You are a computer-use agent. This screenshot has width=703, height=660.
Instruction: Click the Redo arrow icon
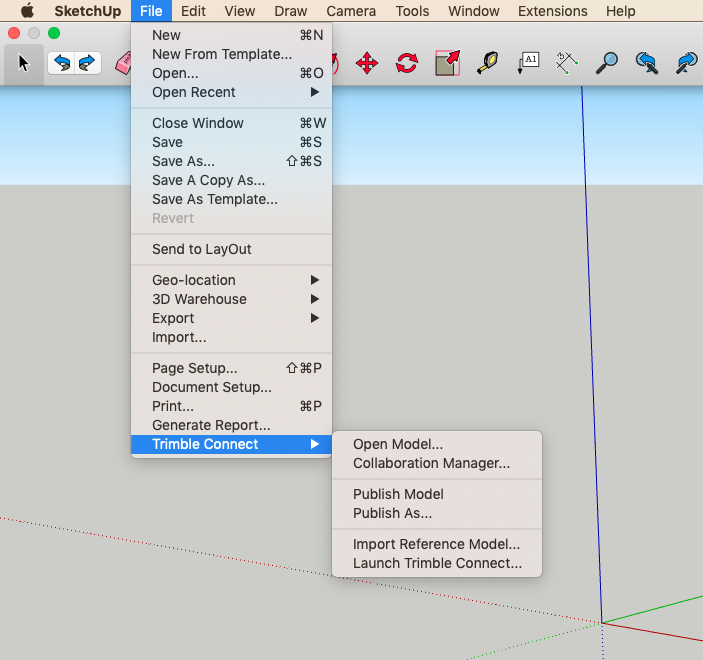coord(87,63)
